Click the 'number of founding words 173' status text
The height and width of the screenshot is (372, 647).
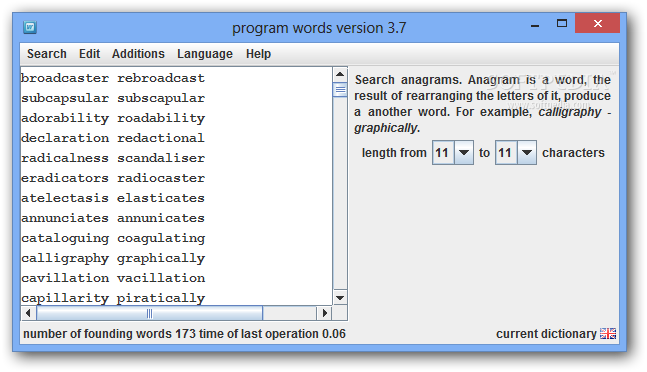pos(109,334)
